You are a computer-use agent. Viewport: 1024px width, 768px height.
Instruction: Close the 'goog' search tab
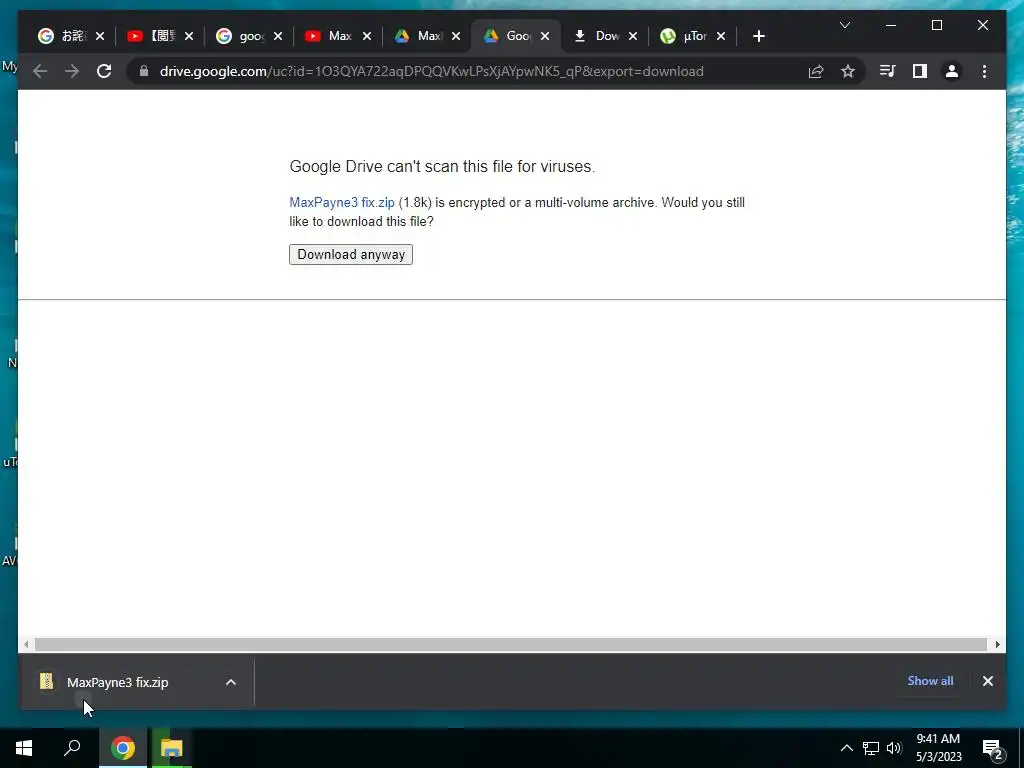tap(278, 36)
